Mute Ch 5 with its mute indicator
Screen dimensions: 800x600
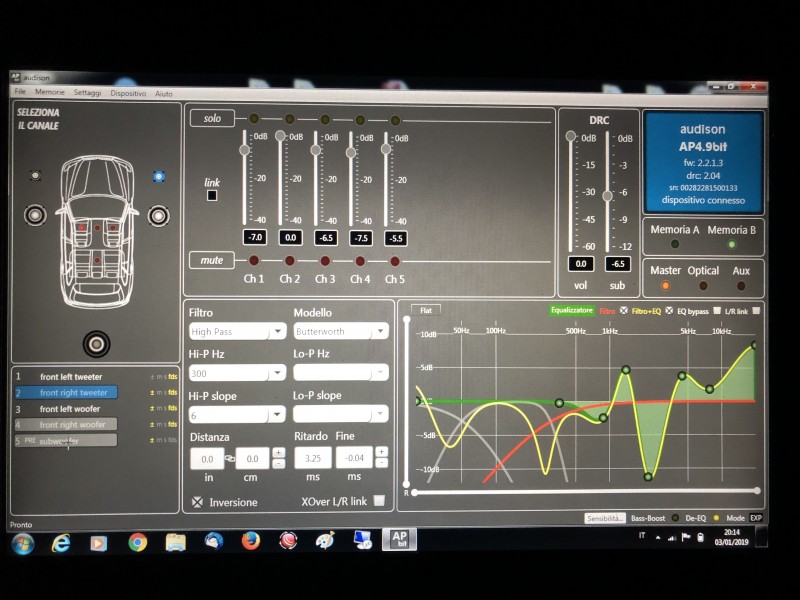[x=394, y=262]
